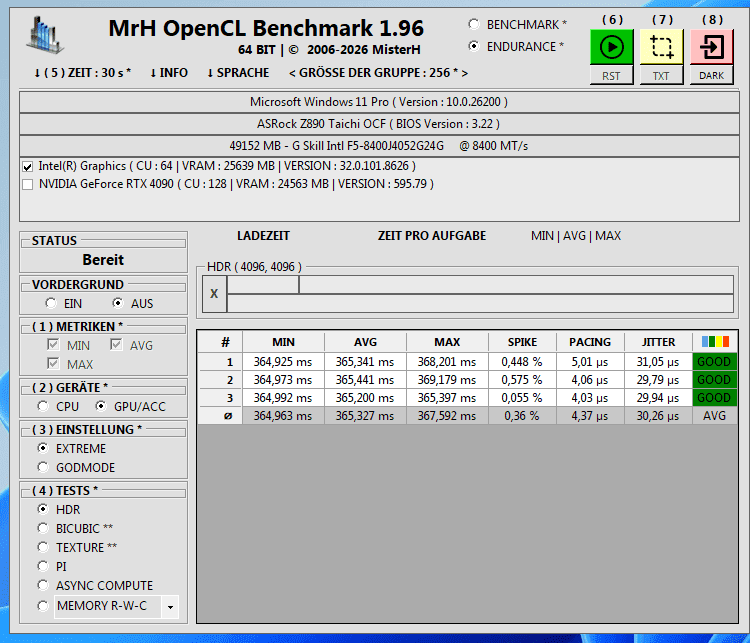Toggle the MAX metric checkbox
The height and width of the screenshot is (643, 750).
coord(53,364)
